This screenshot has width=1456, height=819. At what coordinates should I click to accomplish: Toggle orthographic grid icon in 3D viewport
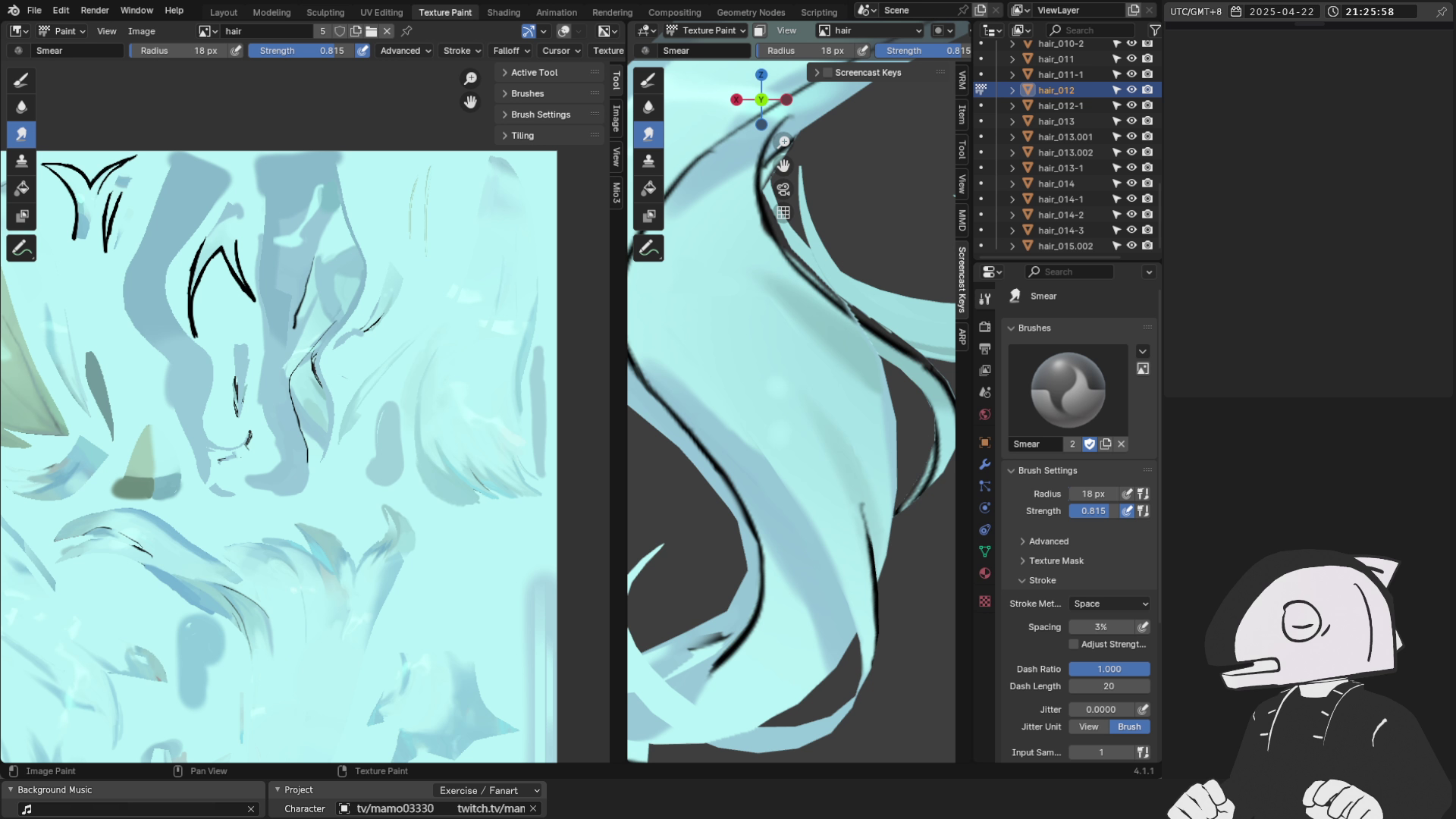[783, 213]
